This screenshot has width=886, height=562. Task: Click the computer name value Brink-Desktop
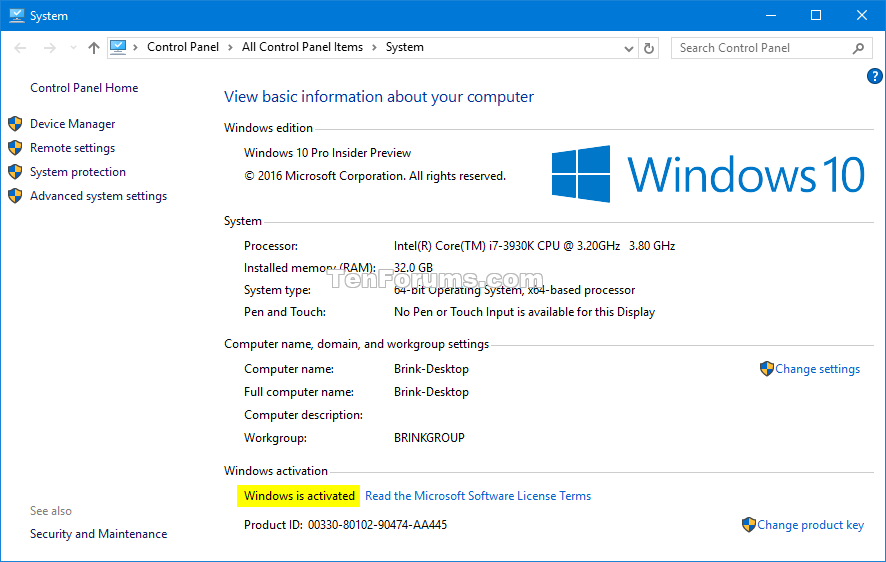point(431,369)
